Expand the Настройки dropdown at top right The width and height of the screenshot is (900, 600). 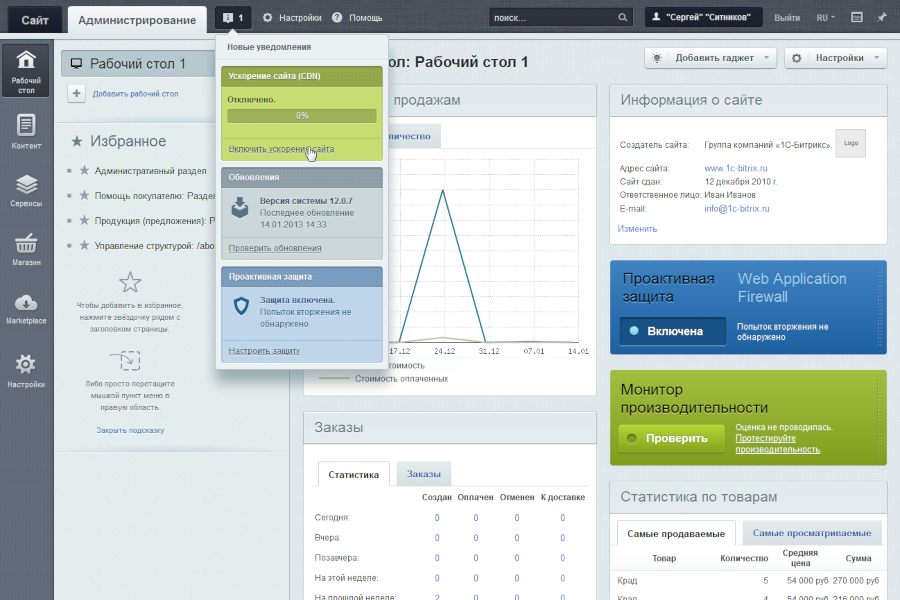[835, 58]
